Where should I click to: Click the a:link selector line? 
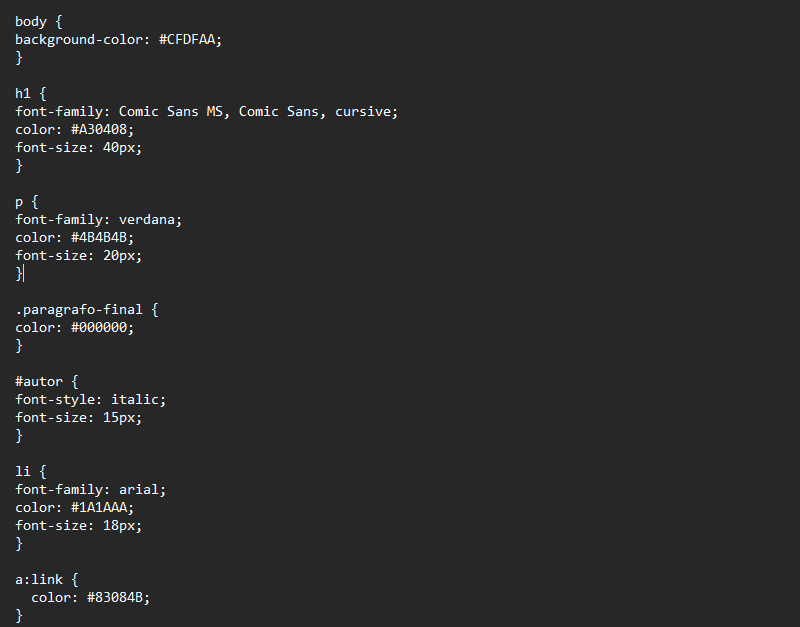pos(46,580)
